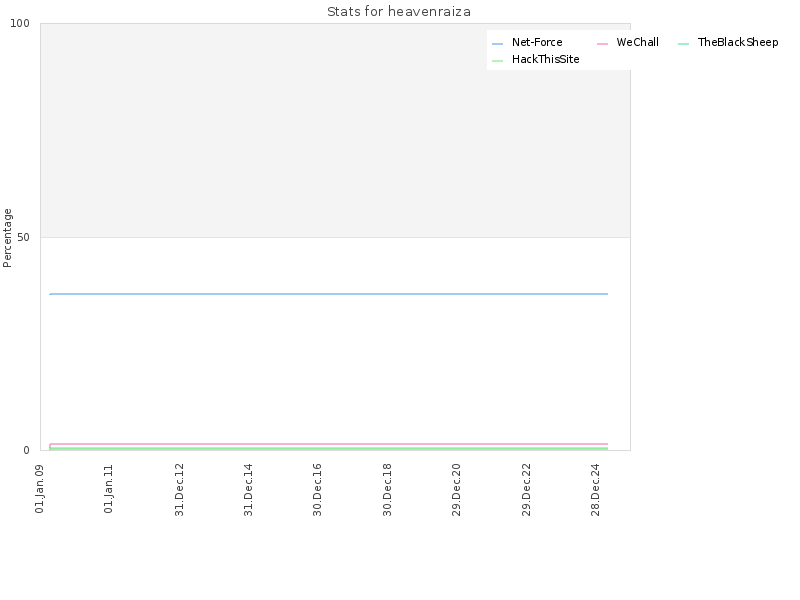Click the chart title Stats for heavenraiza
This screenshot has height=600, width=800.
tap(398, 11)
